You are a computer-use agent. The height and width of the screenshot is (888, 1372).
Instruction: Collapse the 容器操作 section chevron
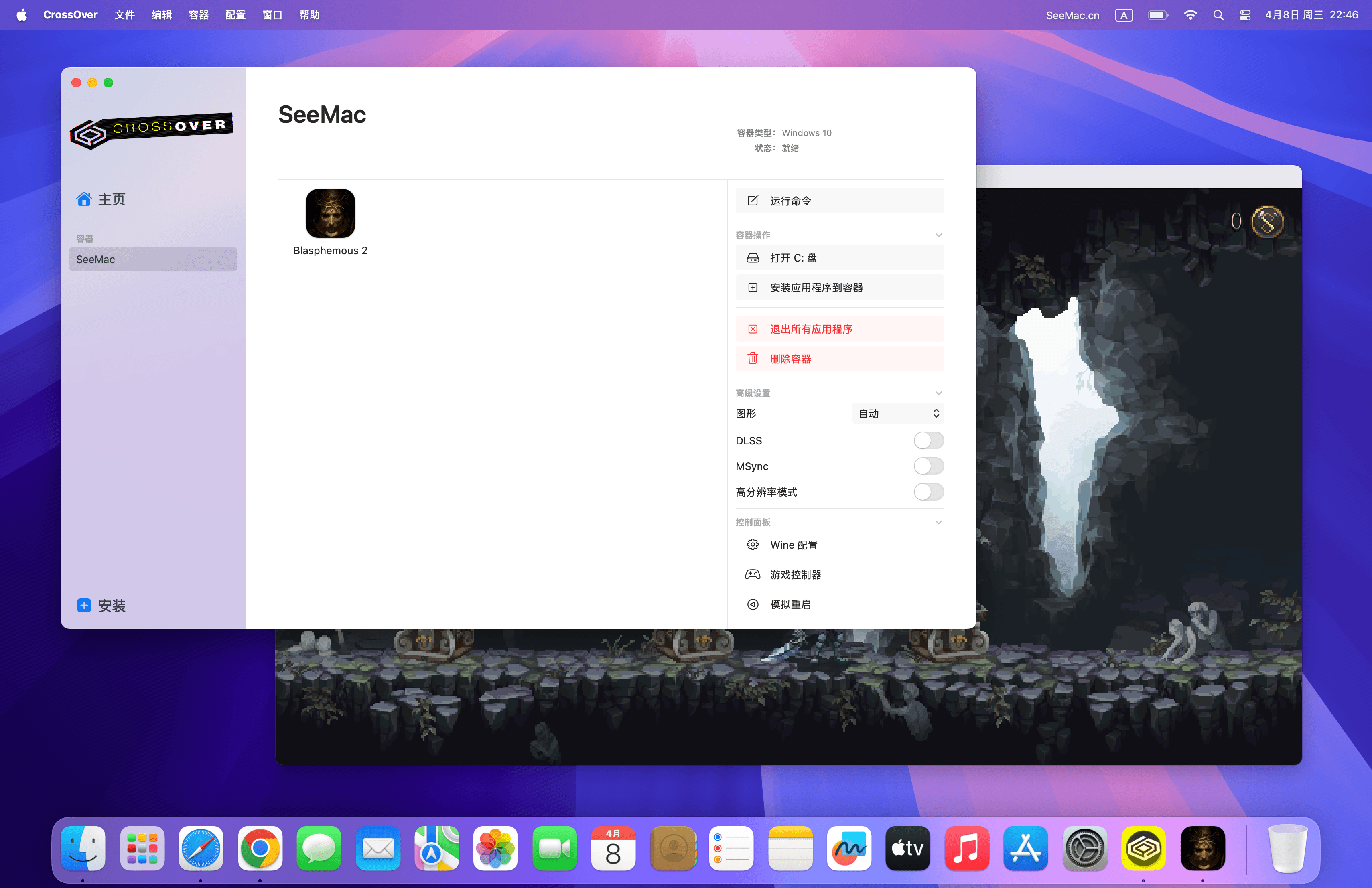(x=938, y=235)
